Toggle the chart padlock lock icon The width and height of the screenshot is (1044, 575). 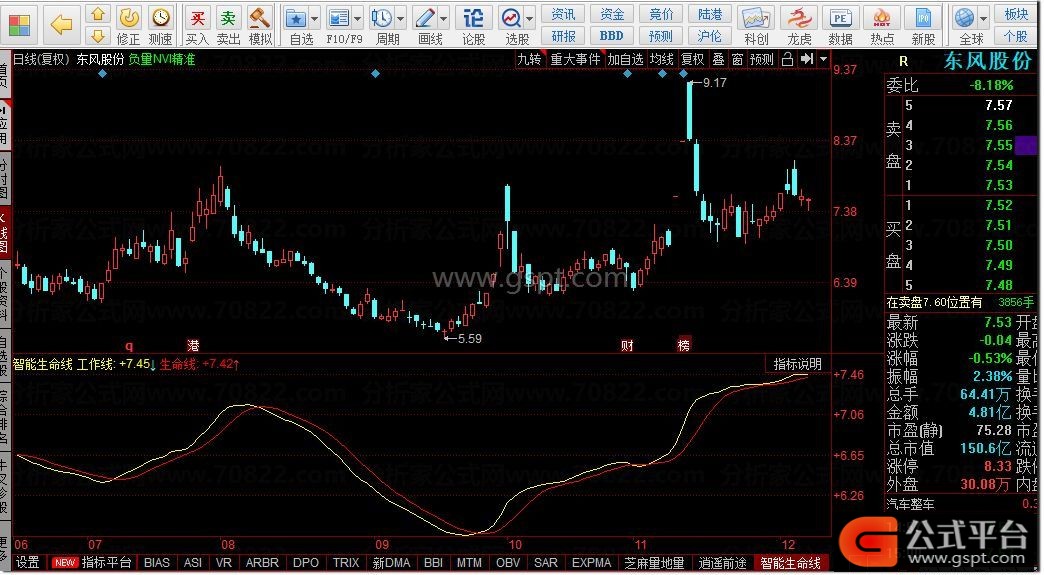788,59
